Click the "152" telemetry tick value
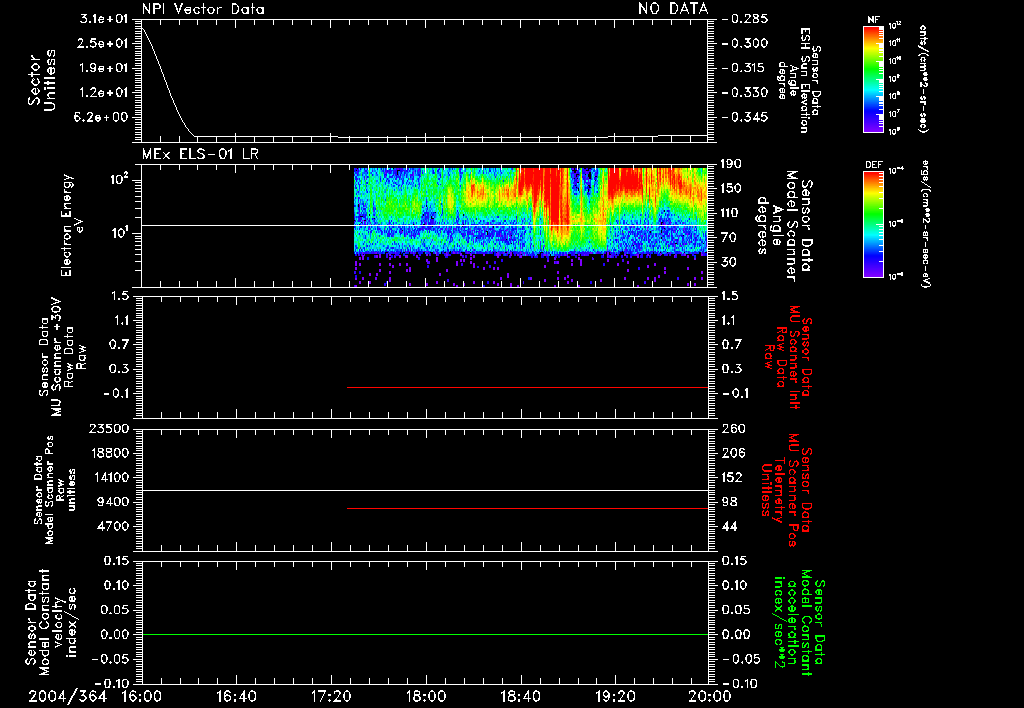1024x708 pixels. coord(733,477)
